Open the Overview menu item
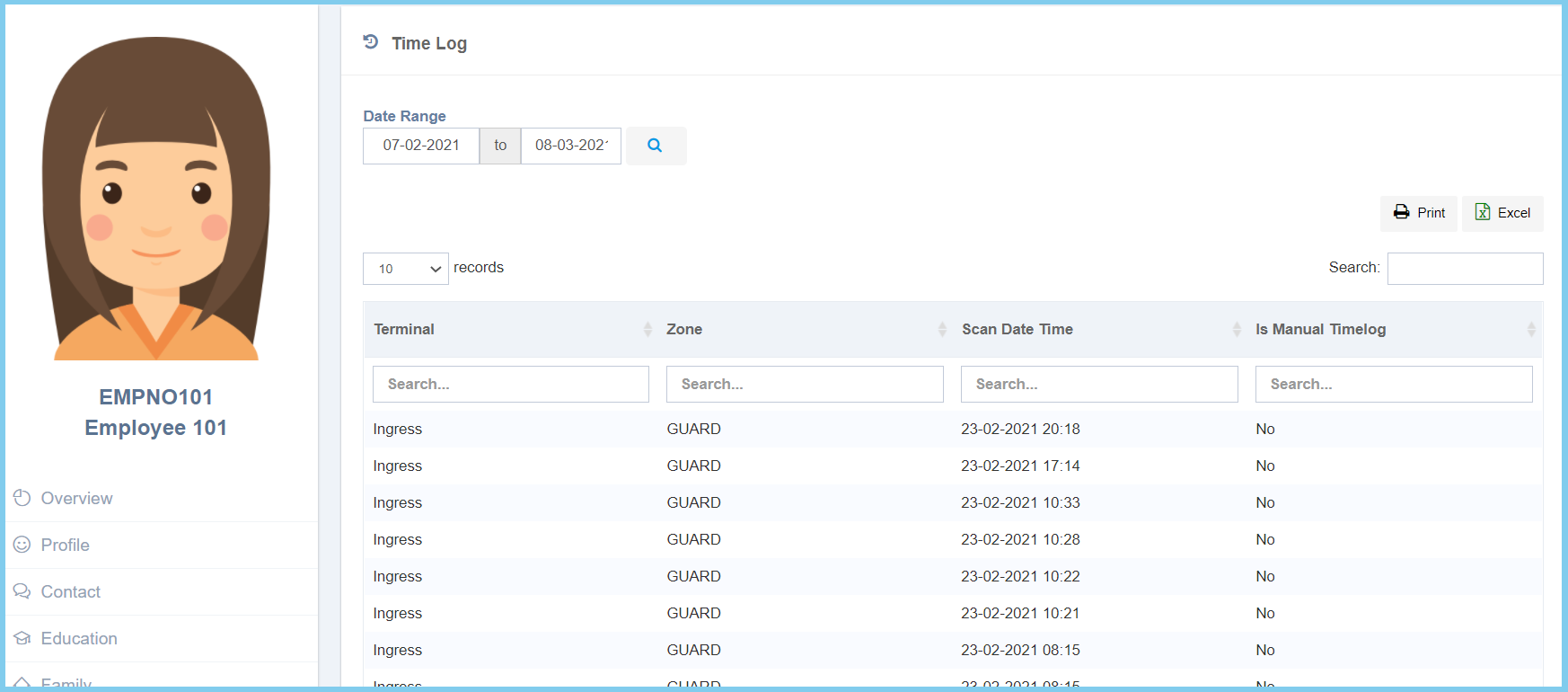The image size is (1568, 692). tap(76, 499)
